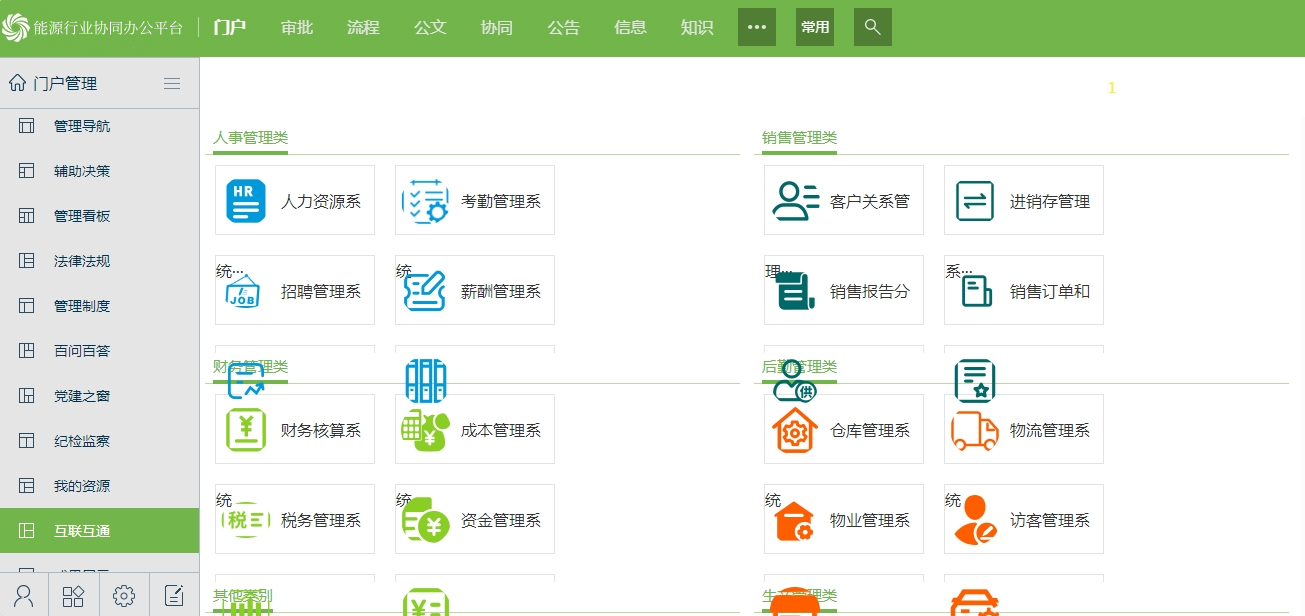The width and height of the screenshot is (1305, 616).
Task: Open the logistics management truck icon
Action: pyautogui.click(x=974, y=430)
